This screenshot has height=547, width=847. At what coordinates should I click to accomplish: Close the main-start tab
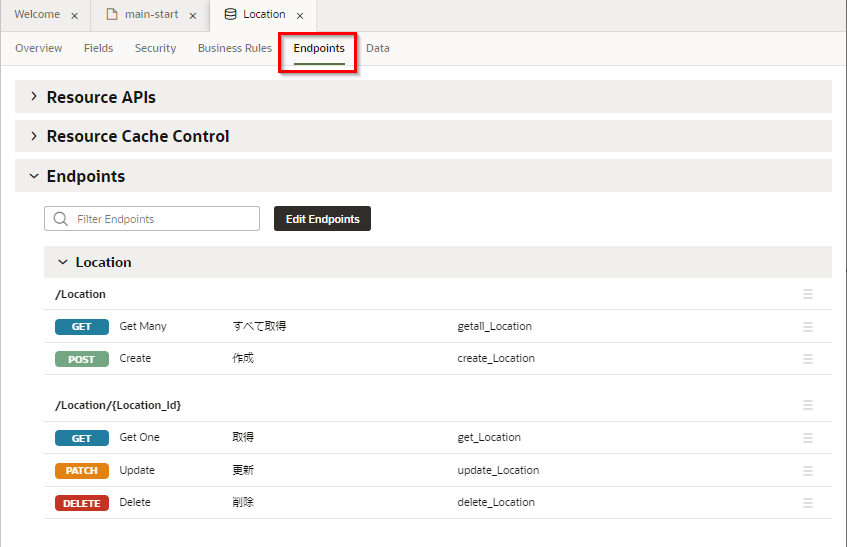point(193,16)
